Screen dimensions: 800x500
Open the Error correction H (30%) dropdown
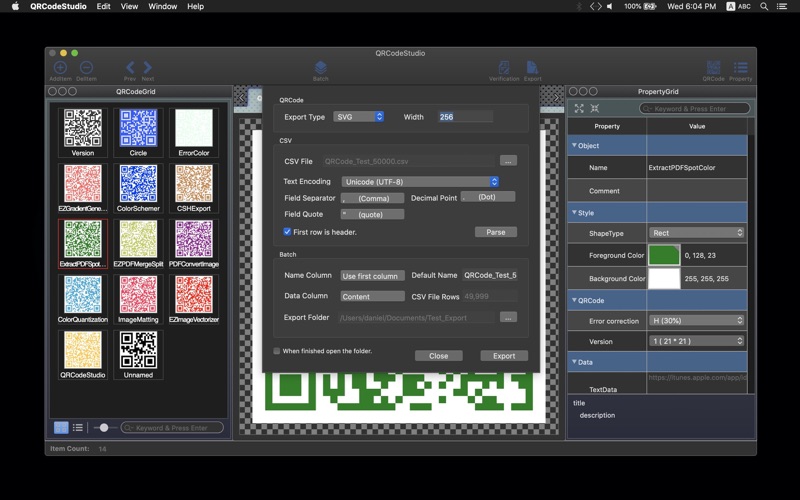click(x=696, y=320)
